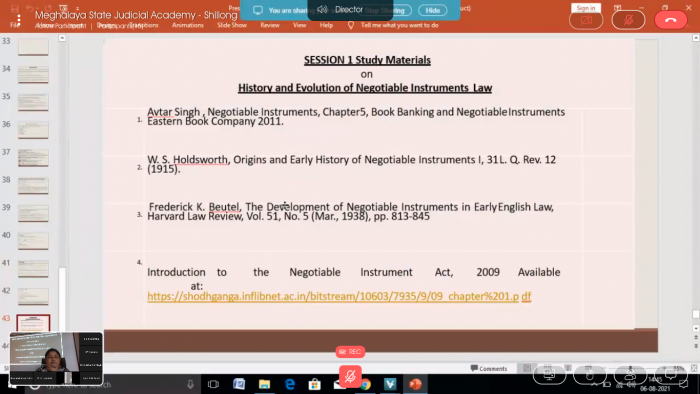Screen dimensions: 700x394
Task: Click Fit slide to window icon
Action: coord(694,368)
